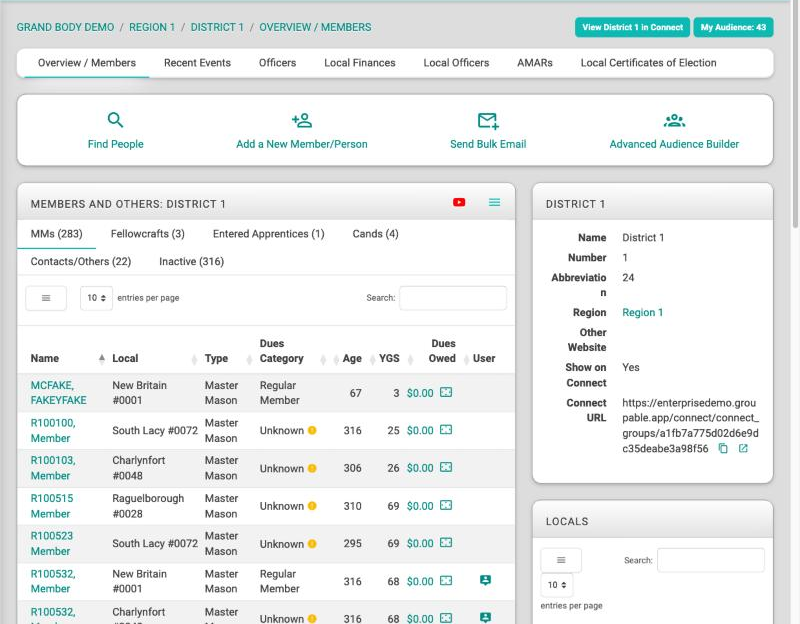Open dues icon for New Britain R100532 row

tap(446, 581)
